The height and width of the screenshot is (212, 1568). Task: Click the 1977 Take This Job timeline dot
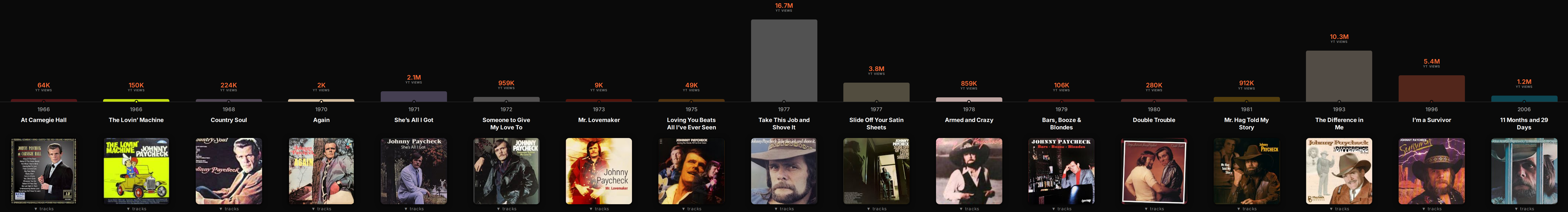pos(784,101)
